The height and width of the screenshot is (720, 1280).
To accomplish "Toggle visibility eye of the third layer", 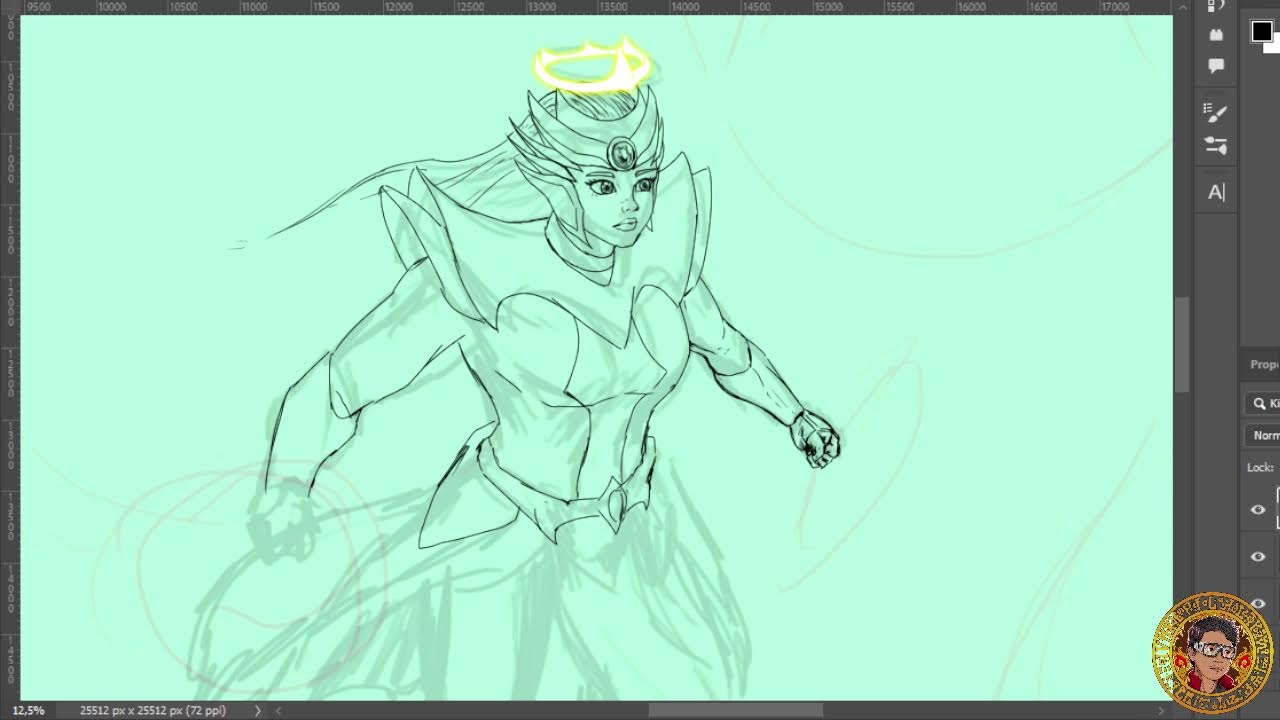I will click(1258, 603).
